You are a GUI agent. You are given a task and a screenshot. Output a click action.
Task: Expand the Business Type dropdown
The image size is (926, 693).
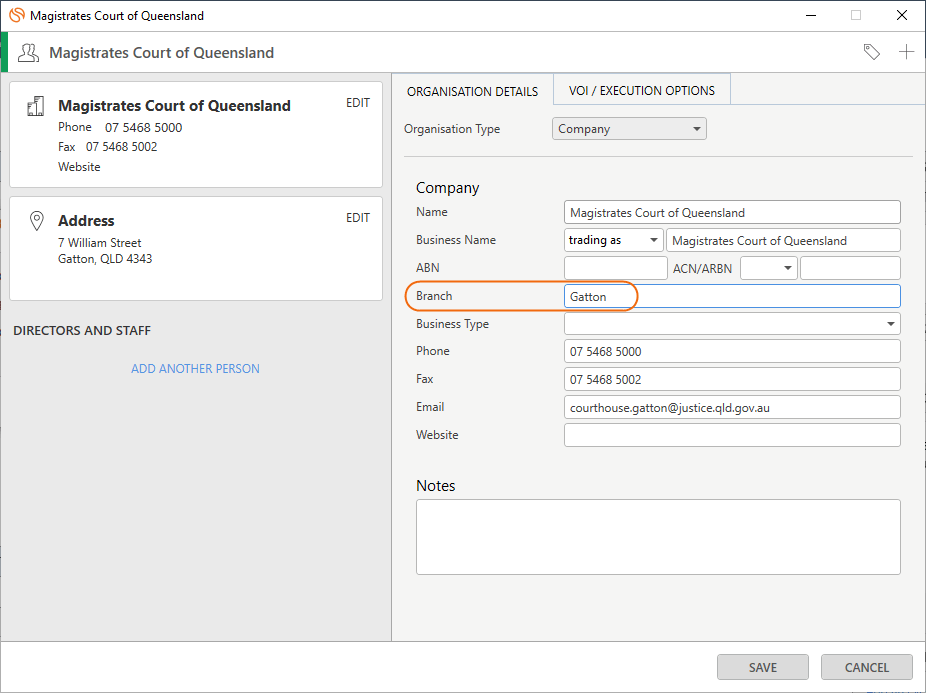[732, 324]
